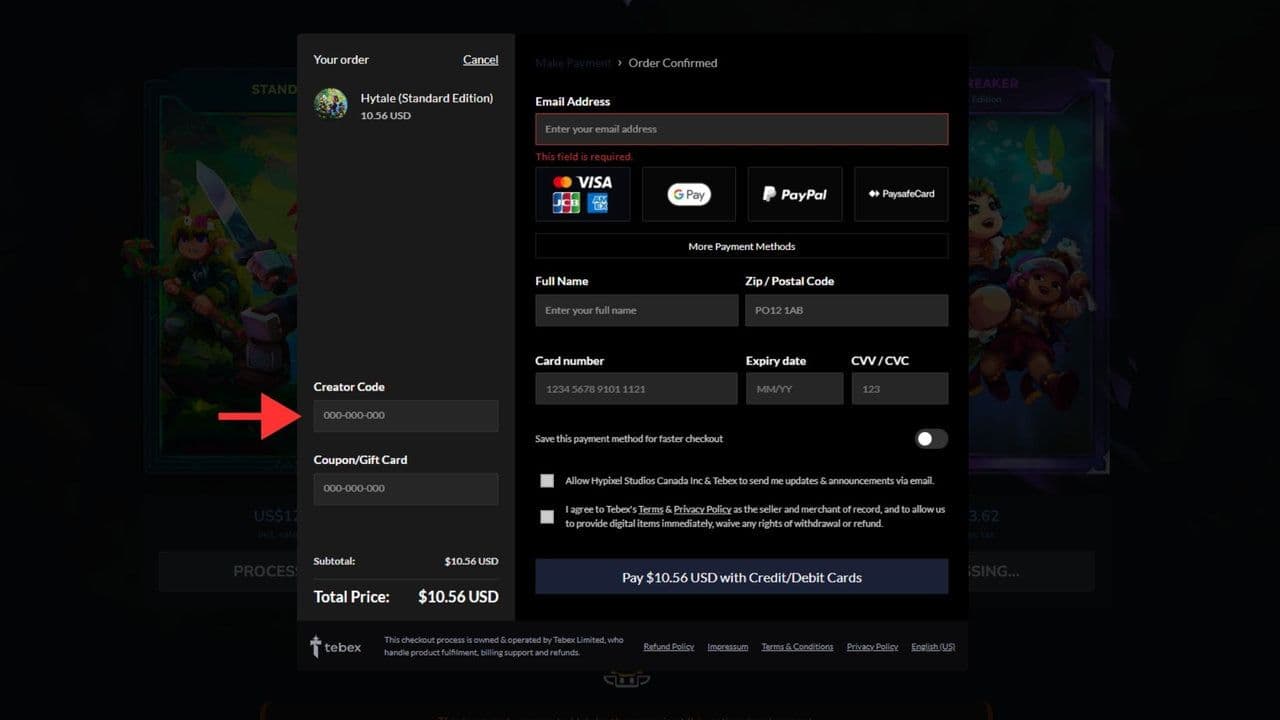This screenshot has height=720, width=1280.
Task: Select the Visa/Mastercard card payment option
Action: tap(582, 194)
